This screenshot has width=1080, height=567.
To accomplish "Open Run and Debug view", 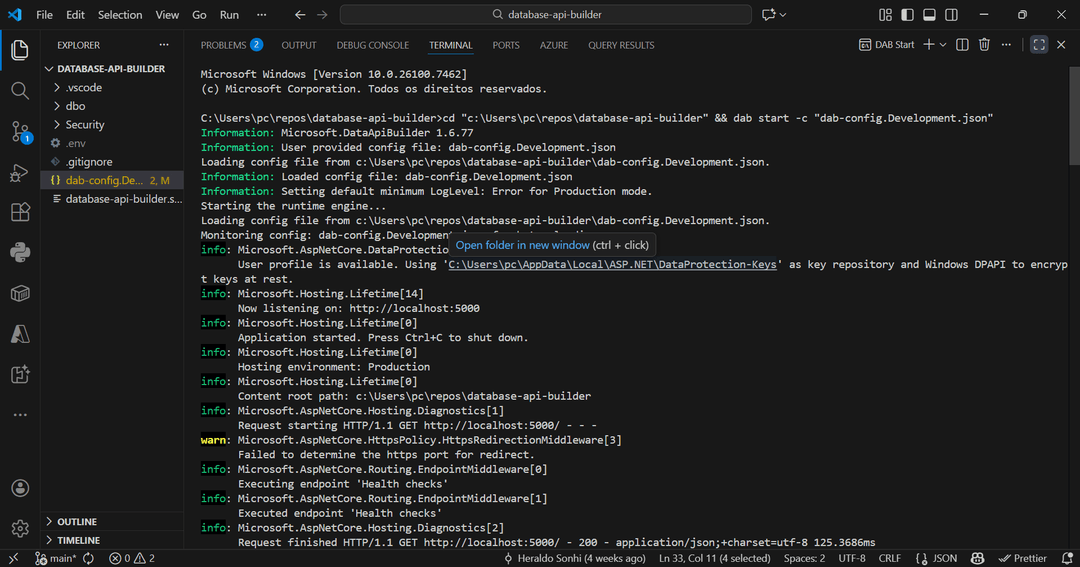I will (x=20, y=172).
